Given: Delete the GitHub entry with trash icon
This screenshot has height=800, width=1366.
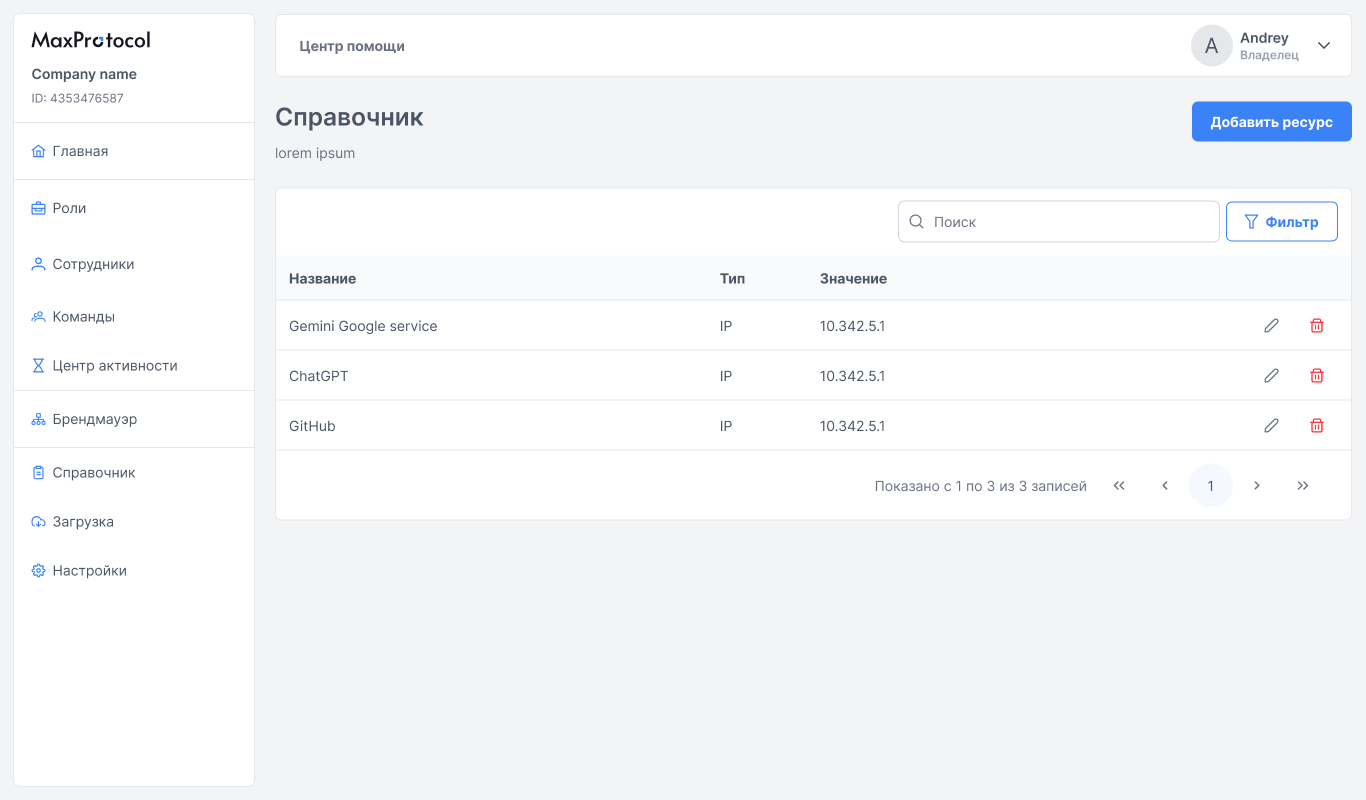Looking at the screenshot, I should click(1317, 425).
